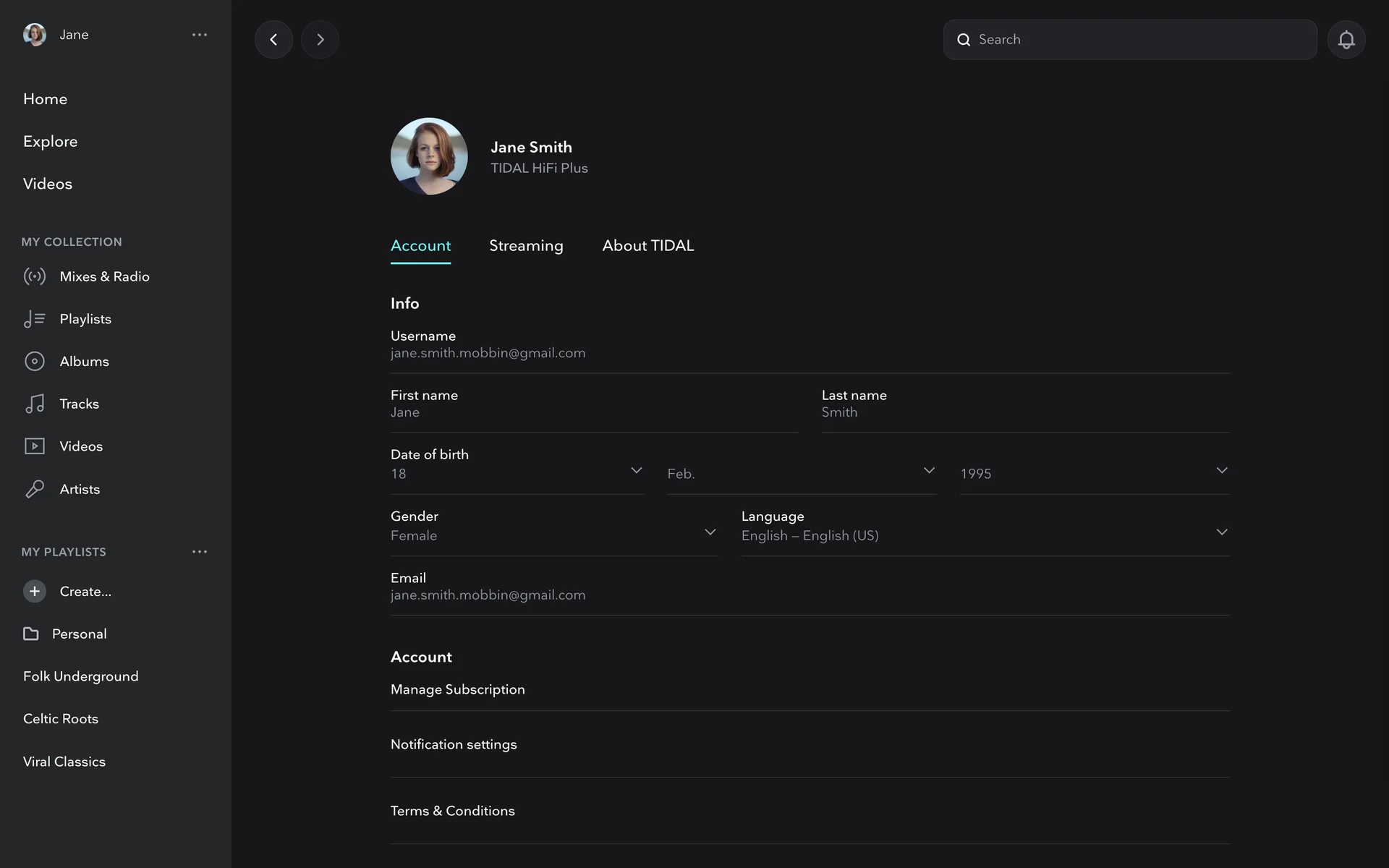Open the three dots menu next to Jane
The image size is (1389, 868).
(x=200, y=35)
